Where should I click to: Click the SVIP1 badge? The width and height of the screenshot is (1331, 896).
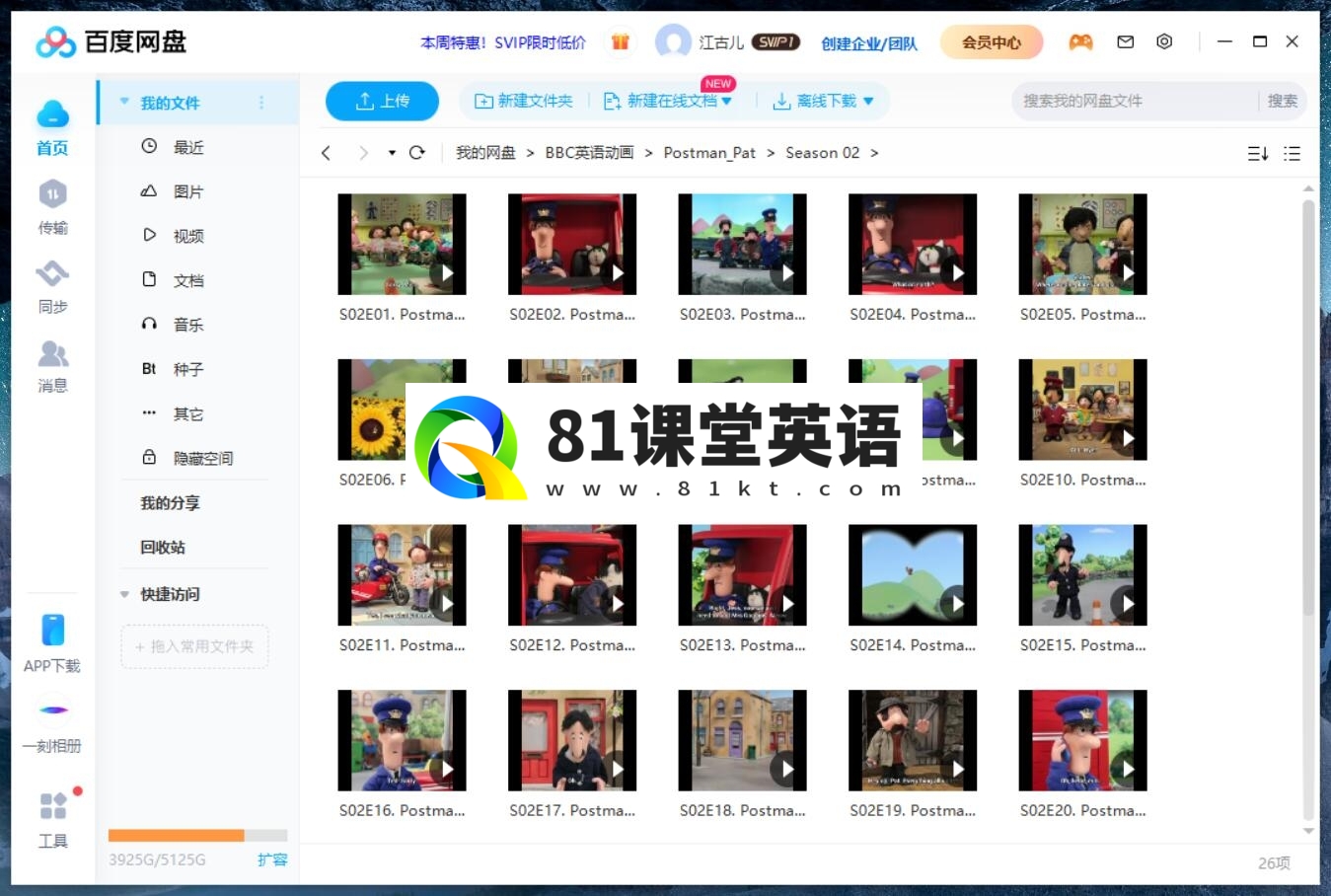click(x=776, y=41)
